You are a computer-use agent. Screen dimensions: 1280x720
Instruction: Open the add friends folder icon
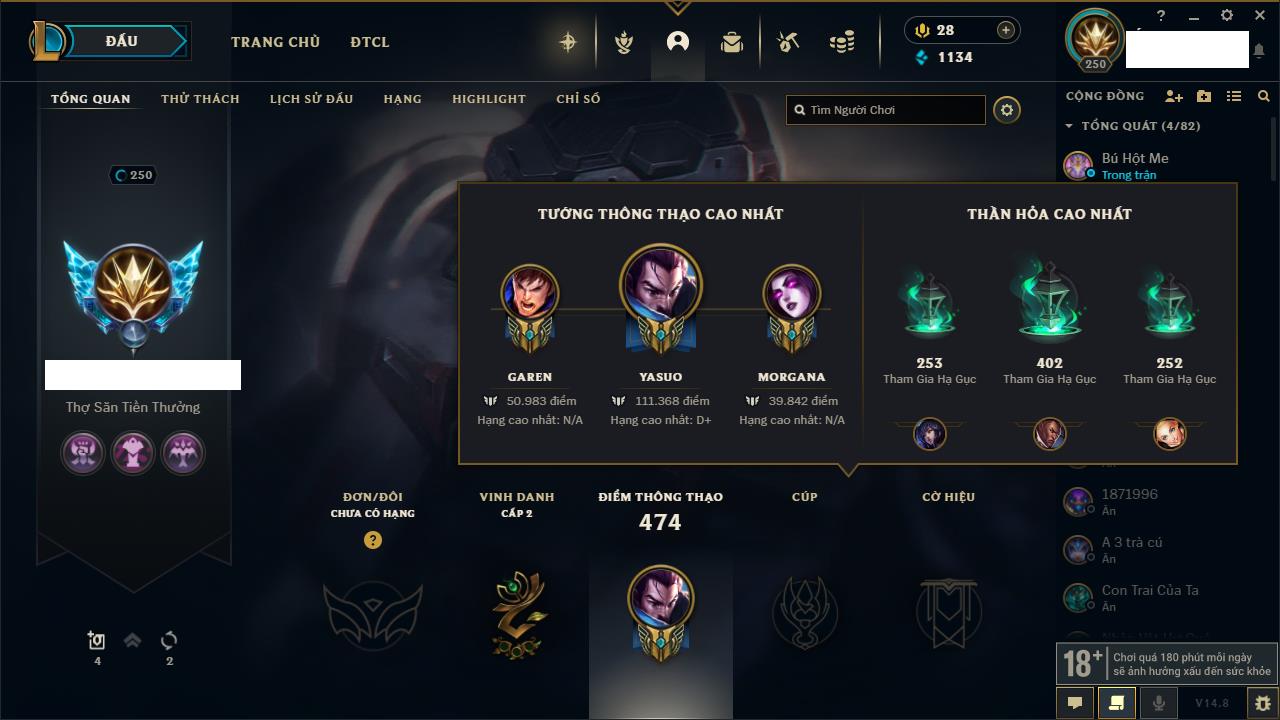(1204, 96)
